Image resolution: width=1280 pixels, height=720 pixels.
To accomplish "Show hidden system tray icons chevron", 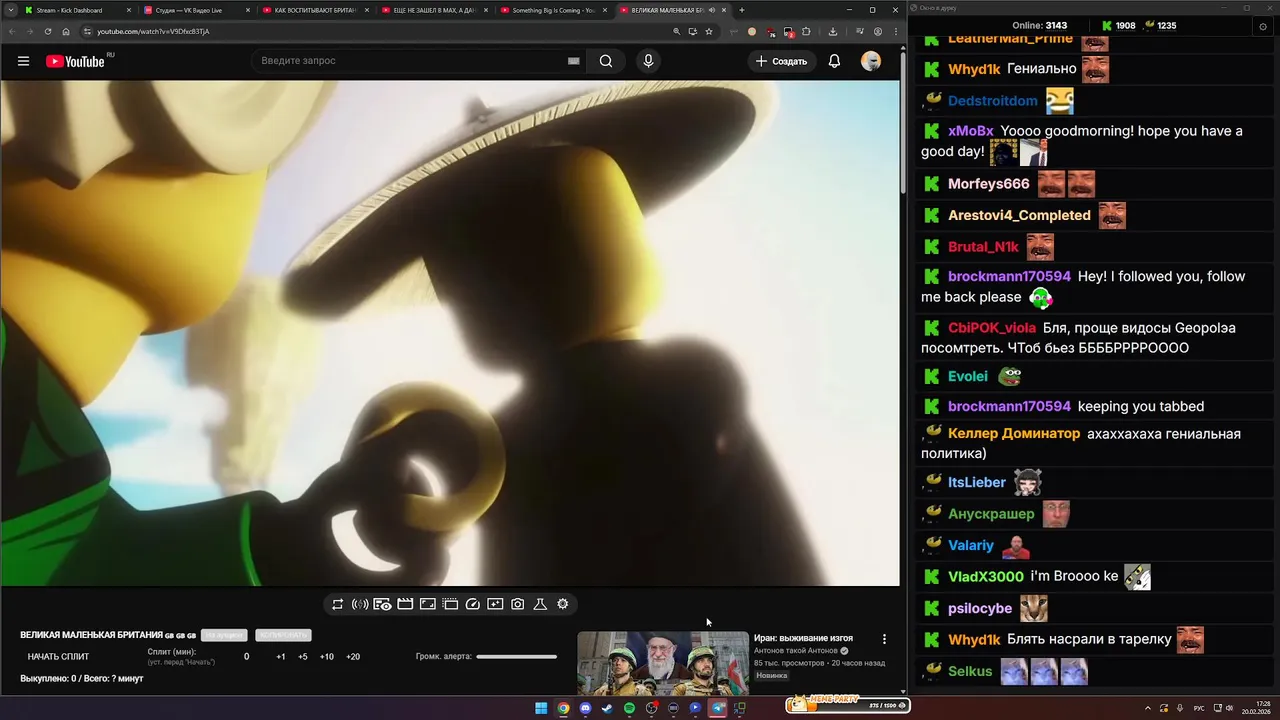I will pyautogui.click(x=1148, y=708).
